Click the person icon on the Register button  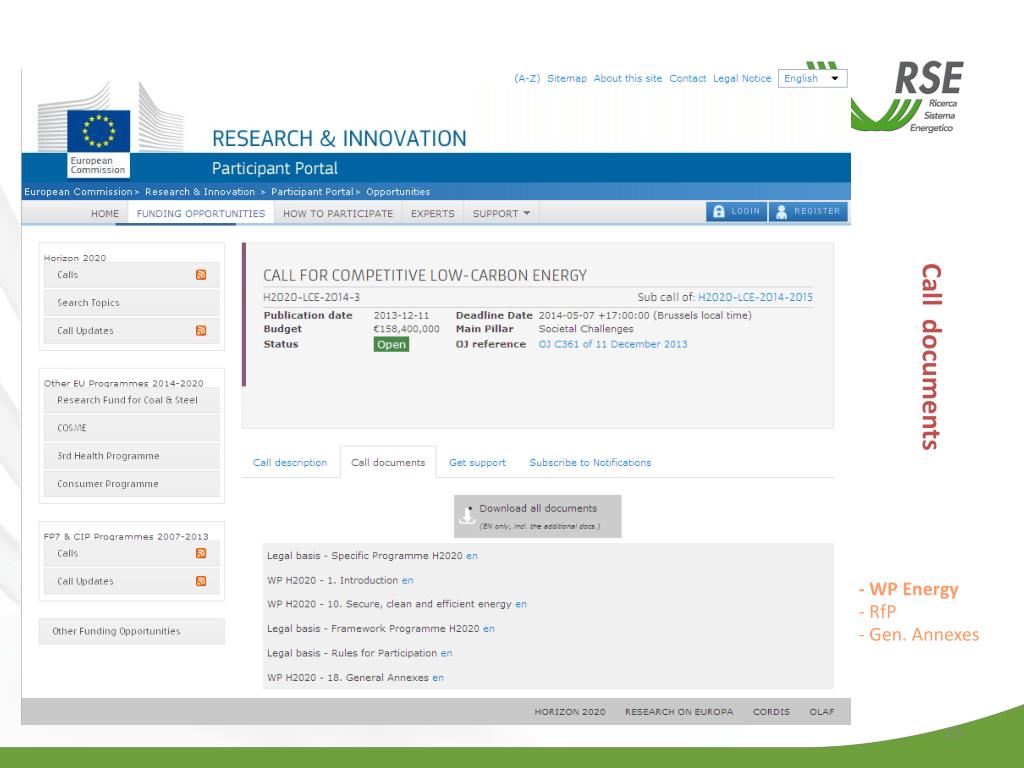(781, 212)
